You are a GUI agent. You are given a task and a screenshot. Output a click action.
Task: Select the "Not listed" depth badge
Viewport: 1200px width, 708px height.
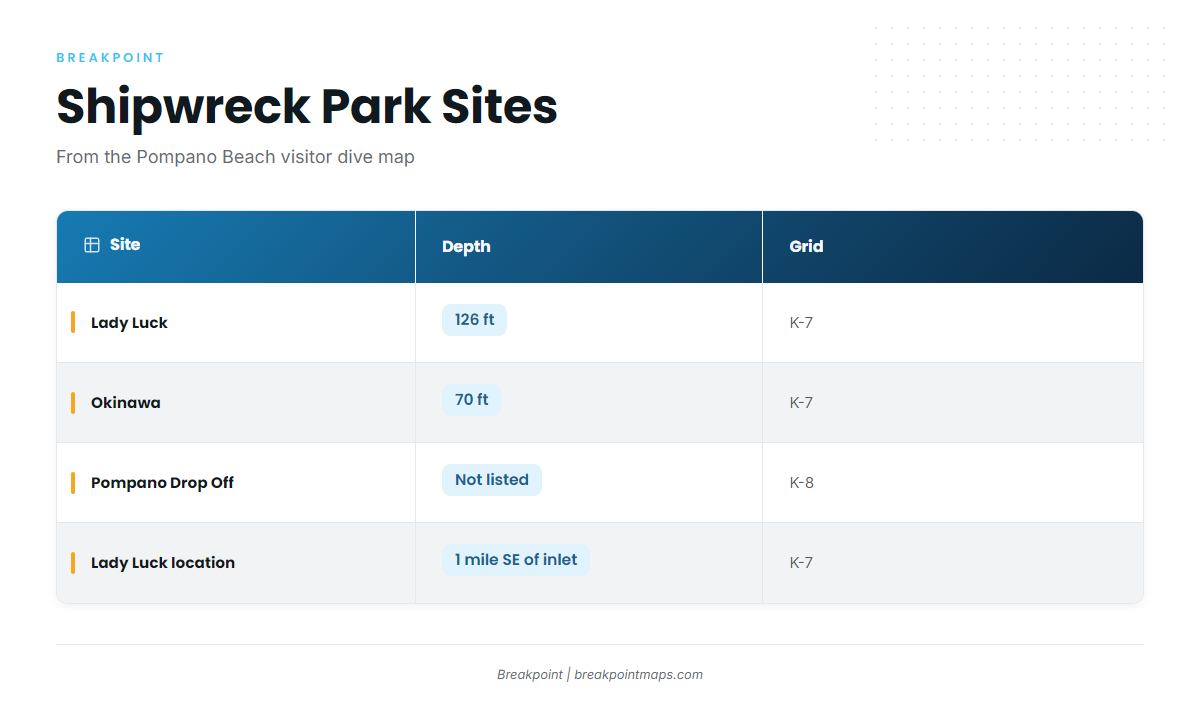492,480
